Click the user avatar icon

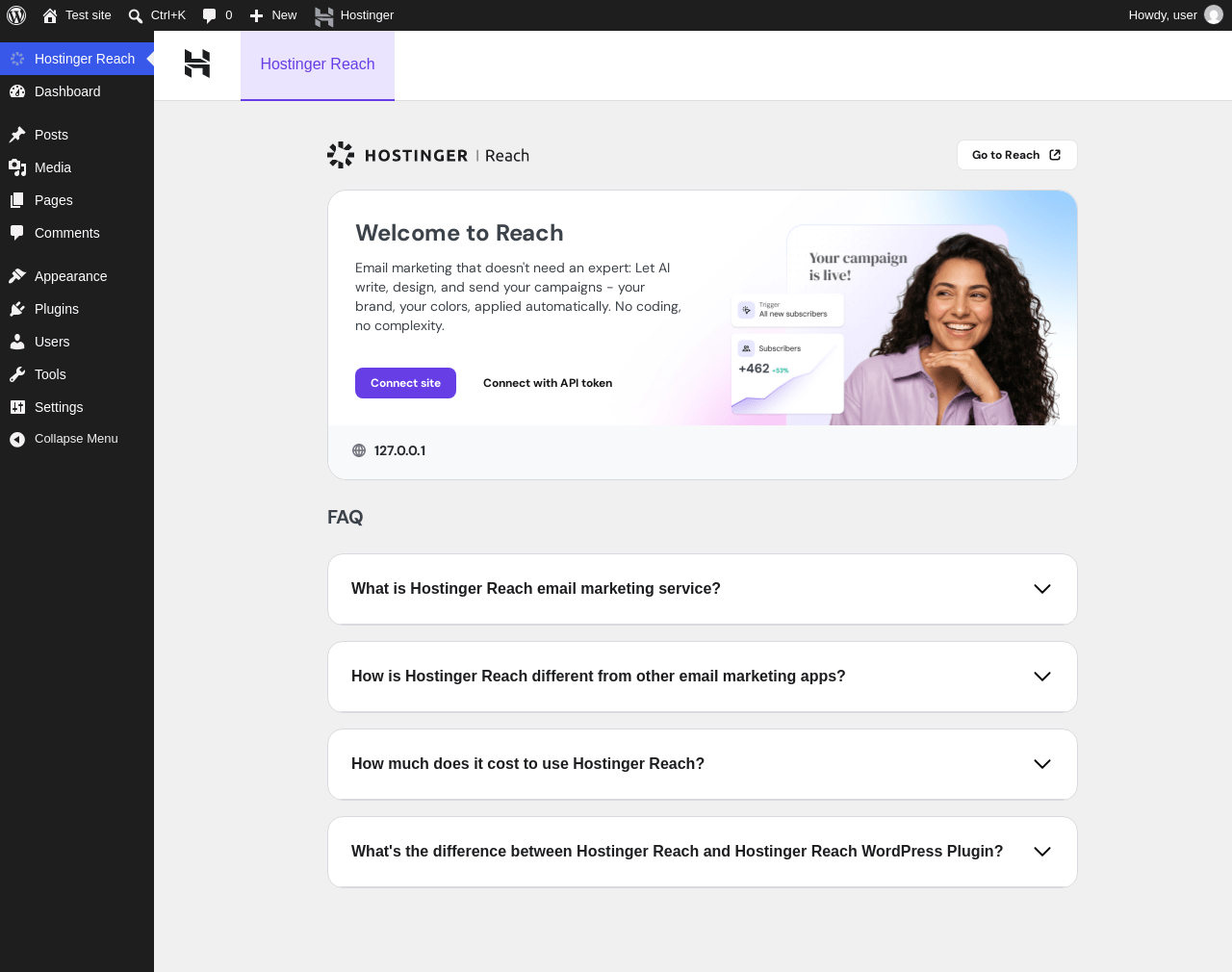coord(1214,14)
